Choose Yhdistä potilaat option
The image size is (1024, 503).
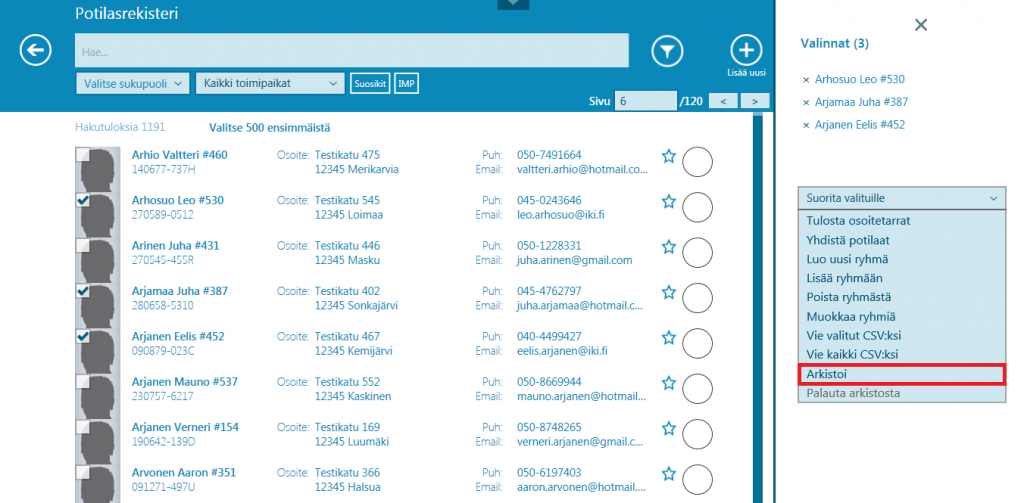[x=901, y=240]
